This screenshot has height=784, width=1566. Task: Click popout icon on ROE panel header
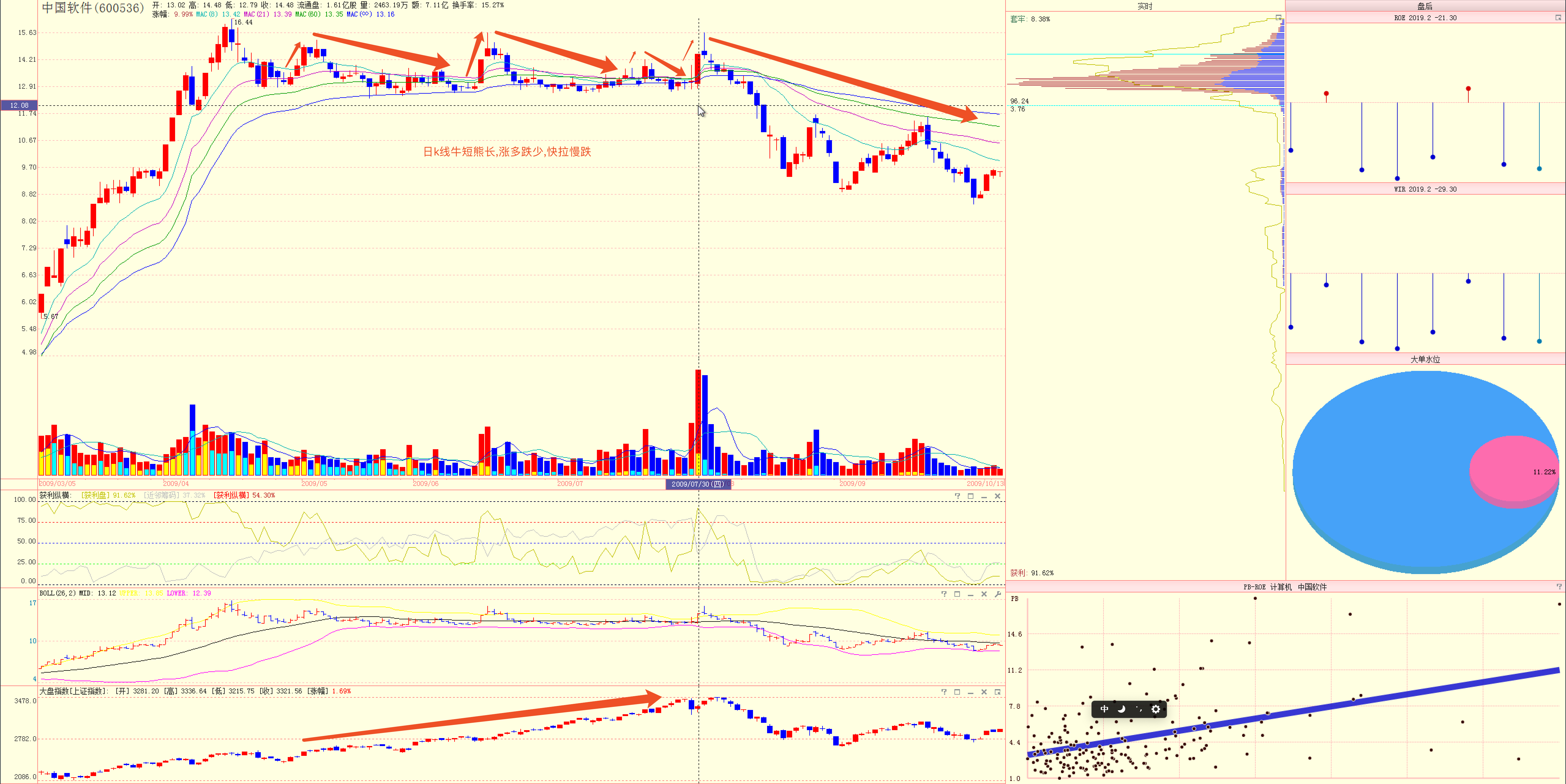[x=1558, y=18]
